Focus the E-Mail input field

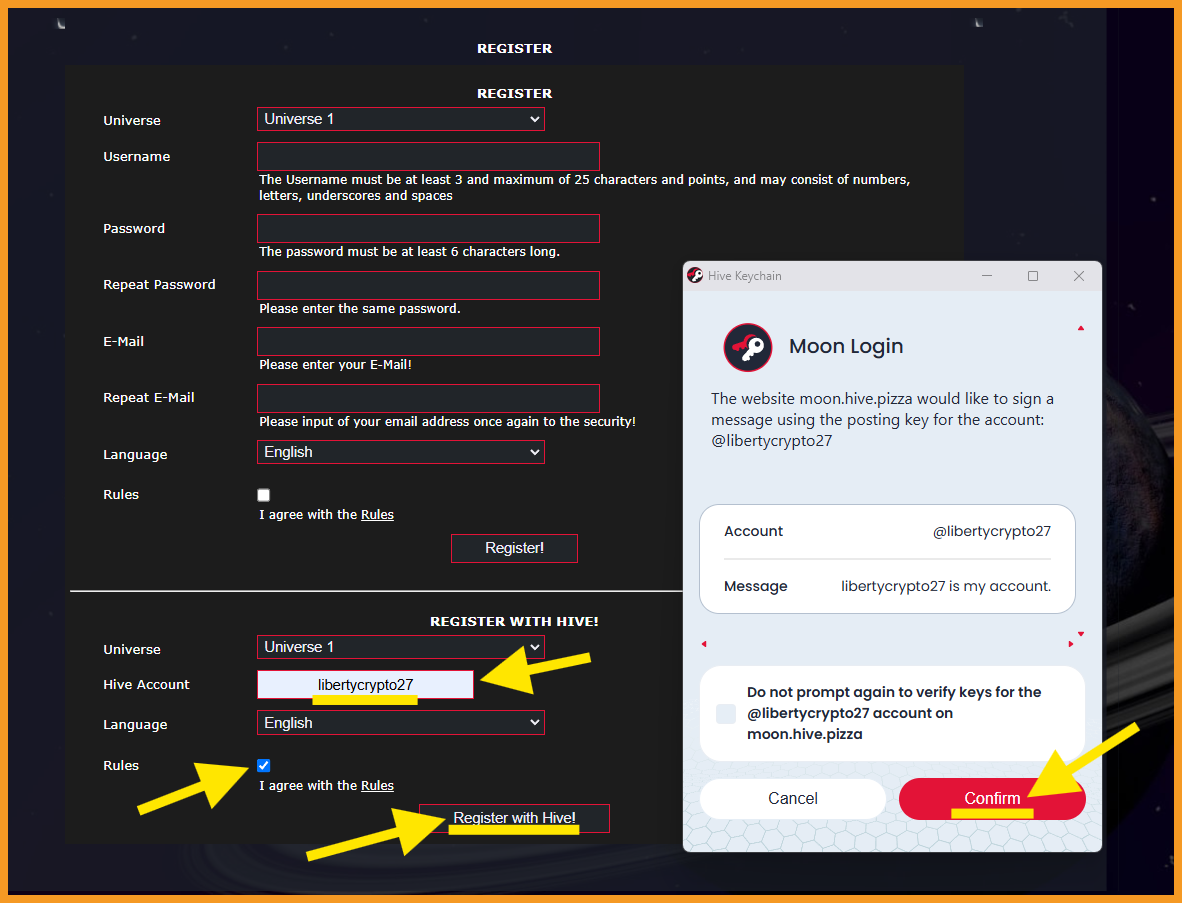tap(428, 341)
